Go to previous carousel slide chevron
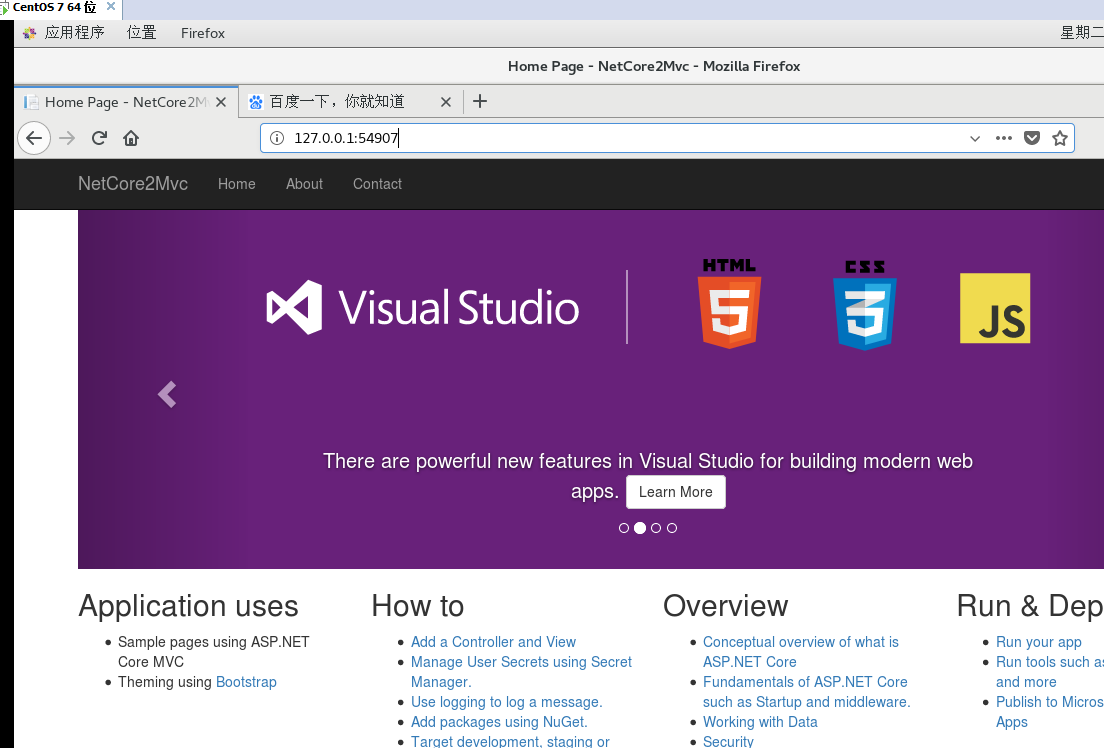The width and height of the screenshot is (1104, 748). pyautogui.click(x=167, y=394)
